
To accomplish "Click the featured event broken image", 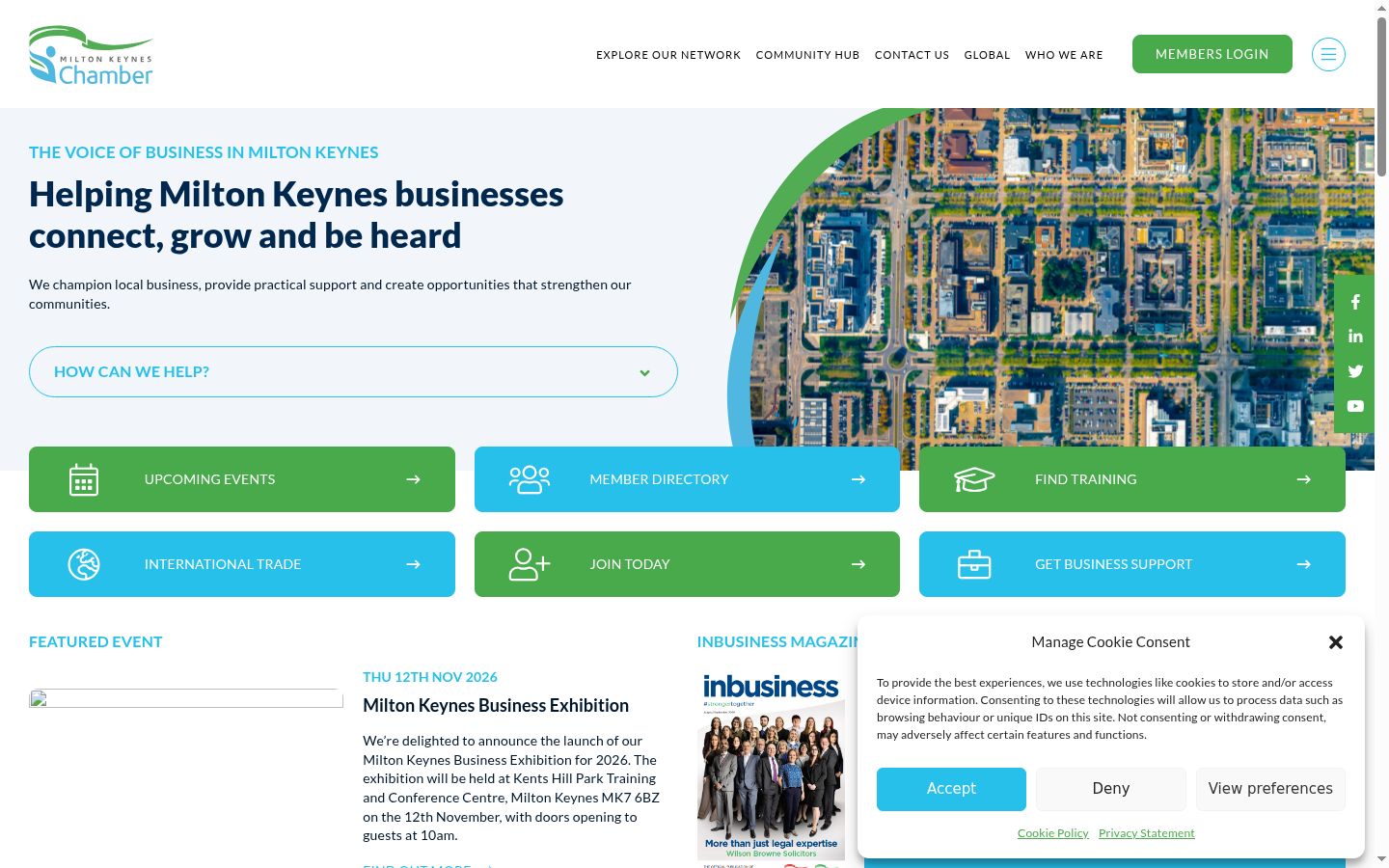I will (x=186, y=698).
